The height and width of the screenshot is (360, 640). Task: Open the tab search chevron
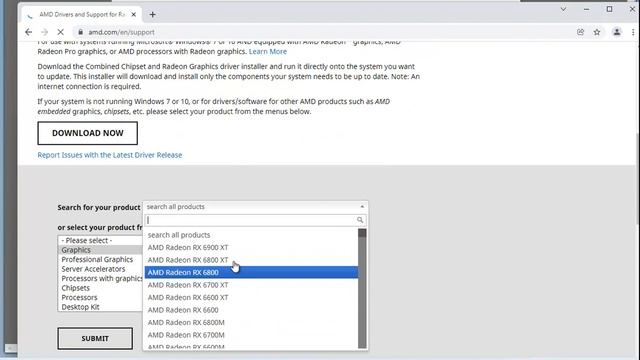[563, 9]
